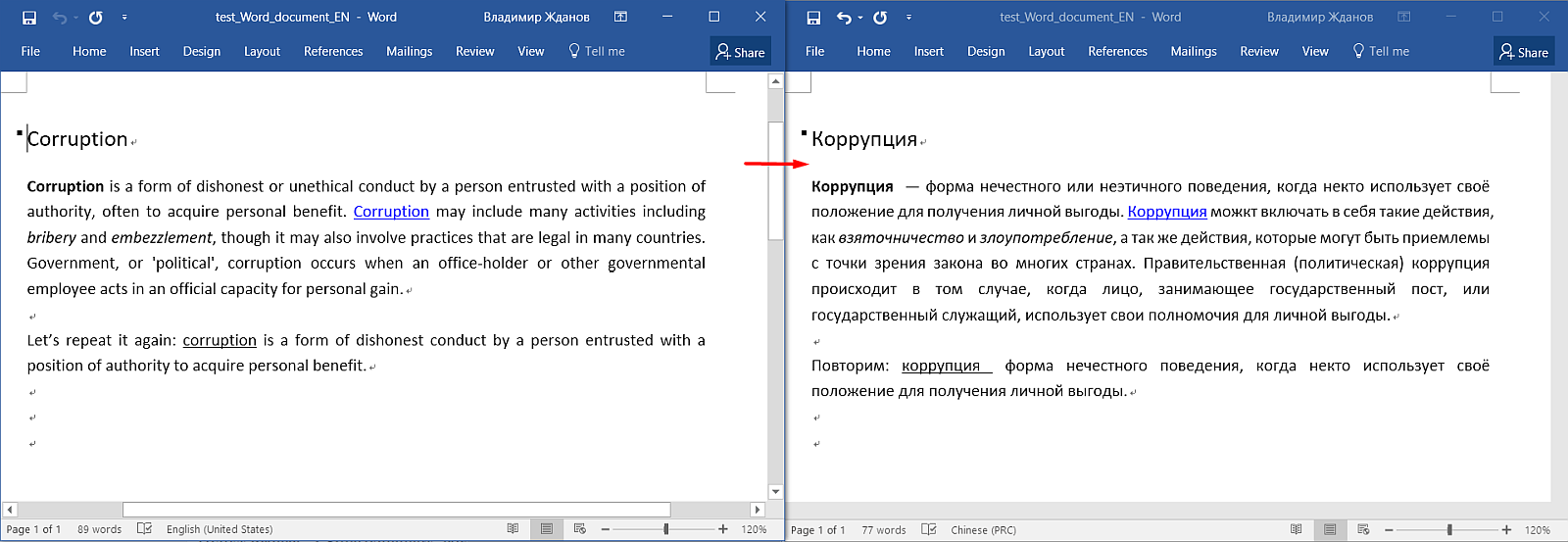The image size is (1568, 542).
Task: Click scroll down arrow in left window
Action: click(776, 492)
